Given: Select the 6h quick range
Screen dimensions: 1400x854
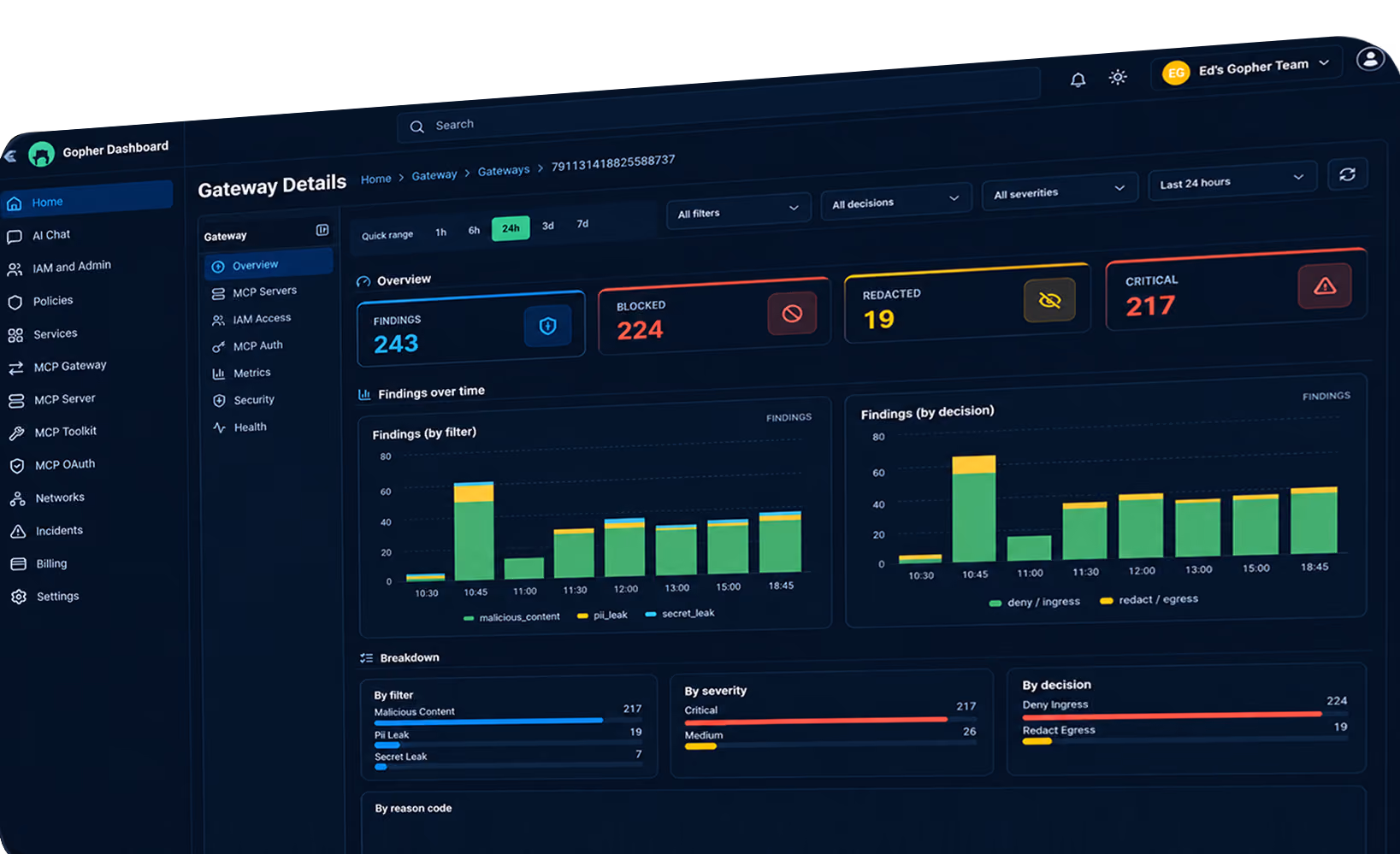Looking at the screenshot, I should (474, 230).
